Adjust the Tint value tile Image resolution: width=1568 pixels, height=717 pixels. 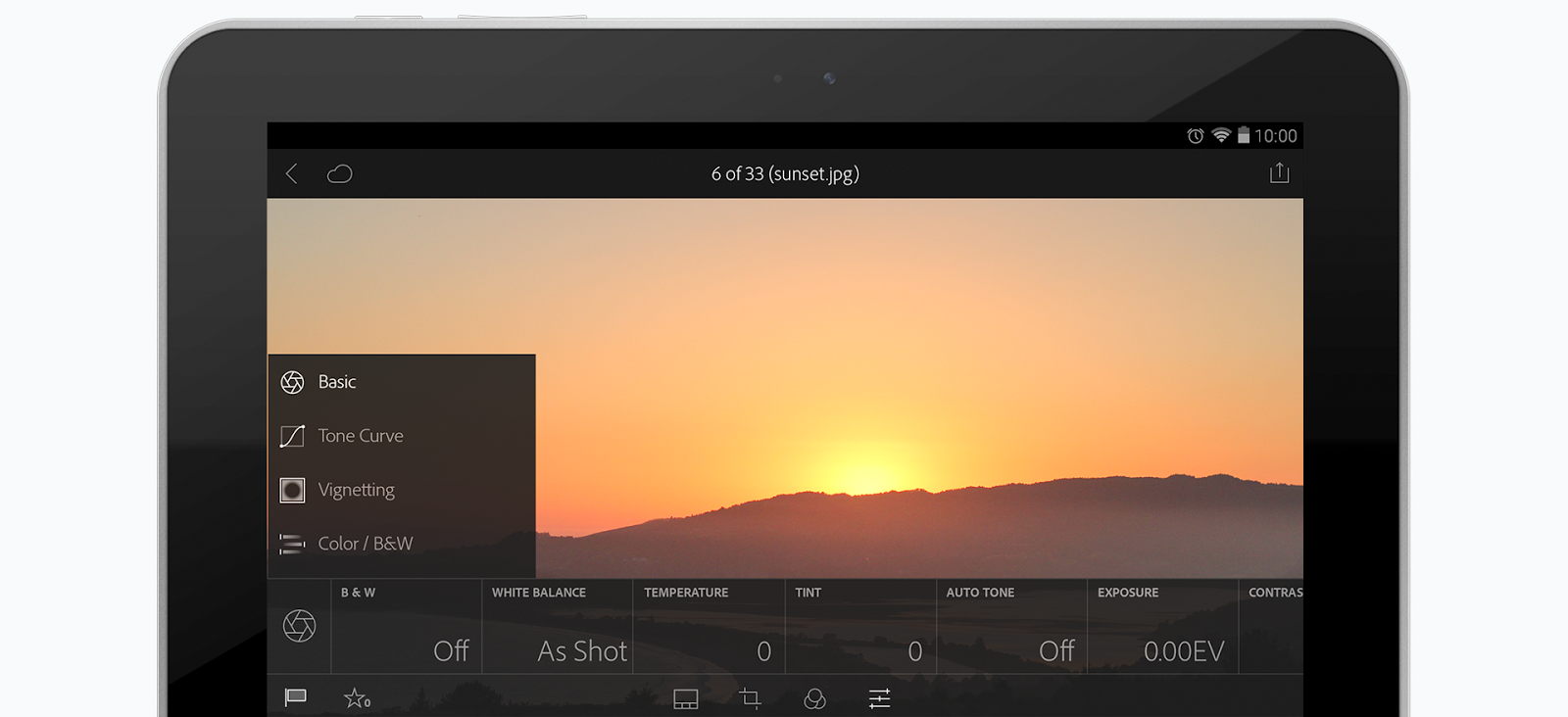click(860, 626)
